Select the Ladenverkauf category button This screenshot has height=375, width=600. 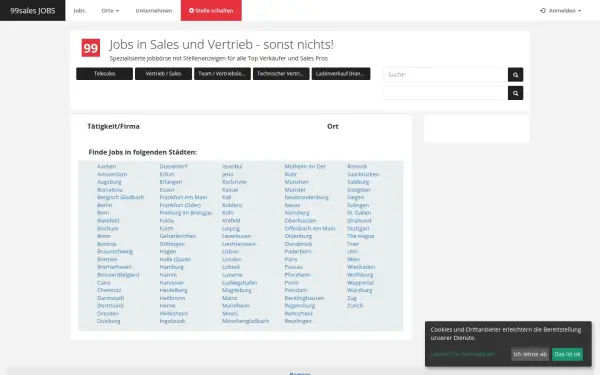click(x=341, y=73)
